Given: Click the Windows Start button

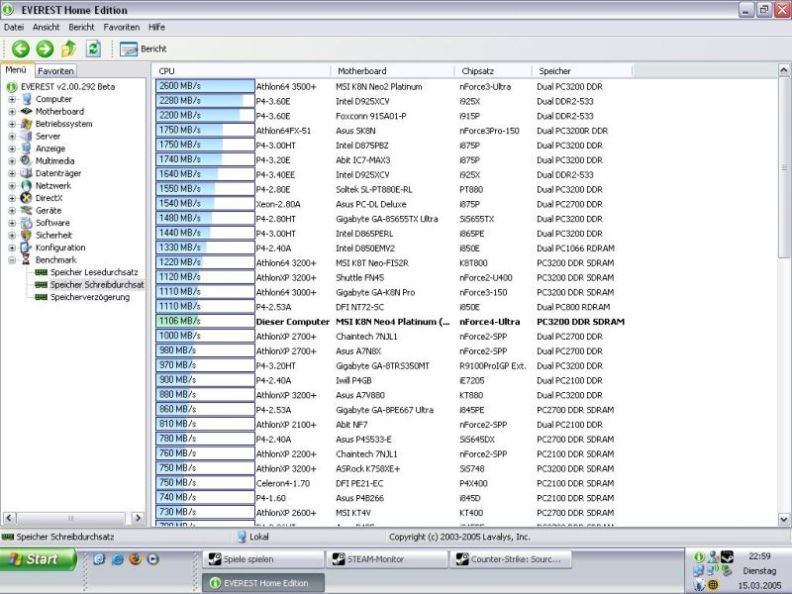Looking at the screenshot, I should [x=38, y=559].
